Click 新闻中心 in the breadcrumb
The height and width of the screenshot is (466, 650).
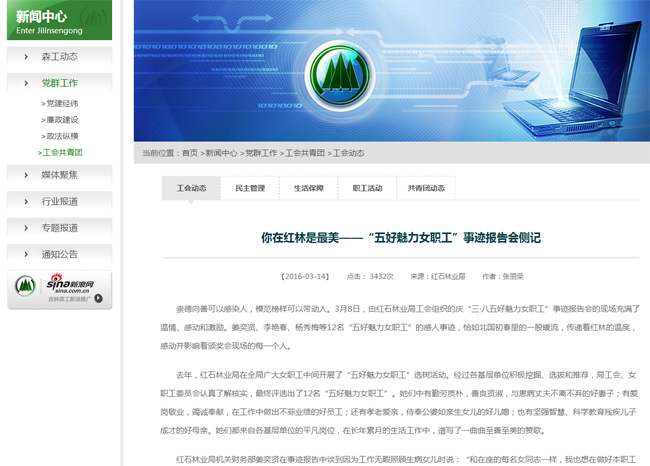pyautogui.click(x=221, y=153)
